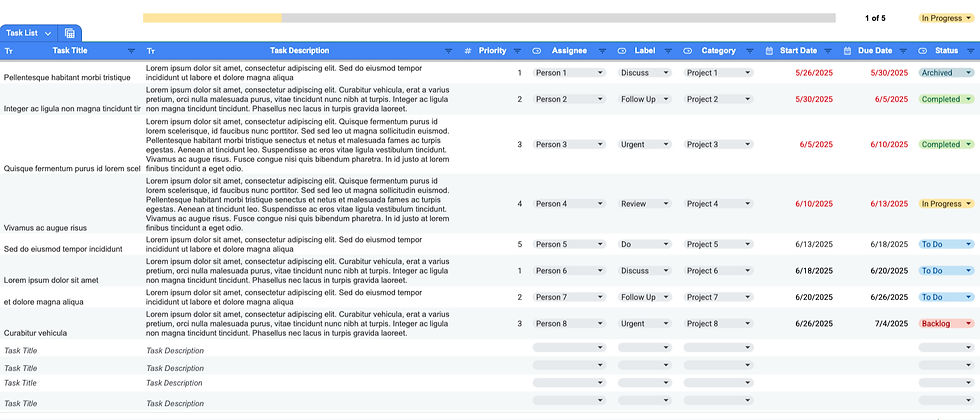The height and width of the screenshot is (420, 980).
Task: Click the start date 5/26/2025 cell
Action: coord(814,72)
